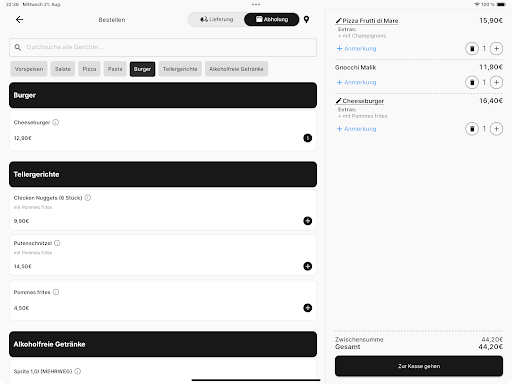512x384 pixels.
Task: Delete Cheeseburger from cart
Action: (472, 129)
